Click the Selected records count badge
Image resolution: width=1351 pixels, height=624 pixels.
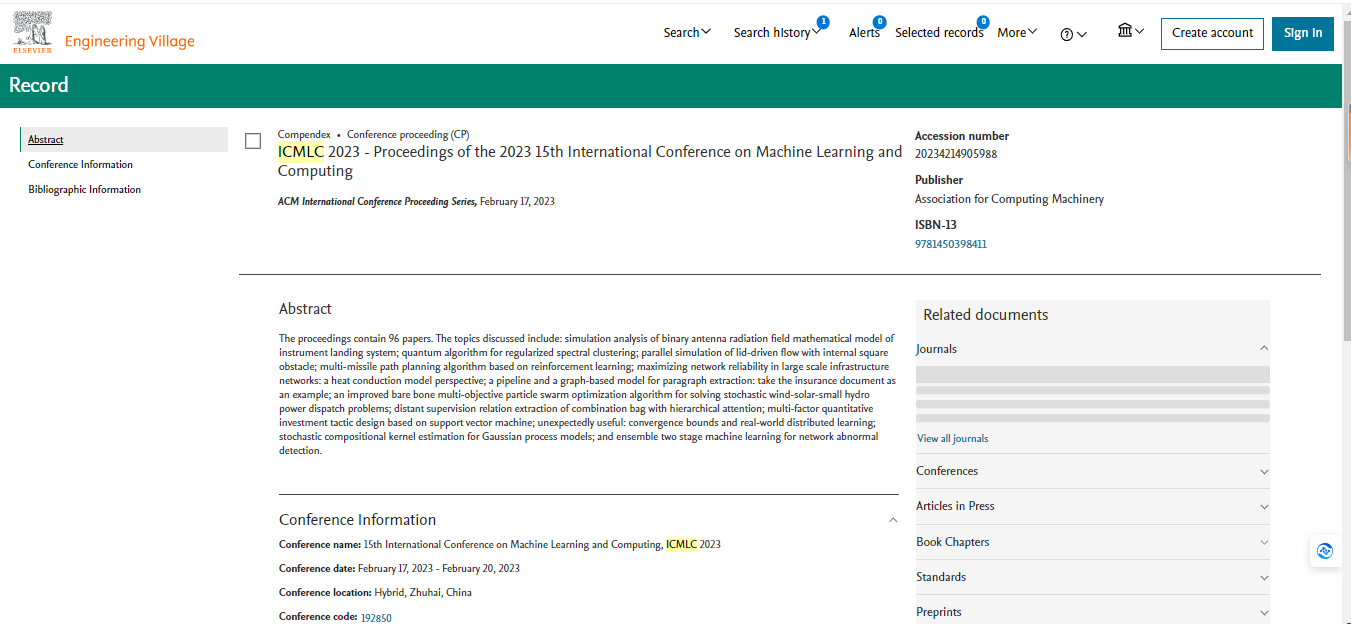pos(983,22)
